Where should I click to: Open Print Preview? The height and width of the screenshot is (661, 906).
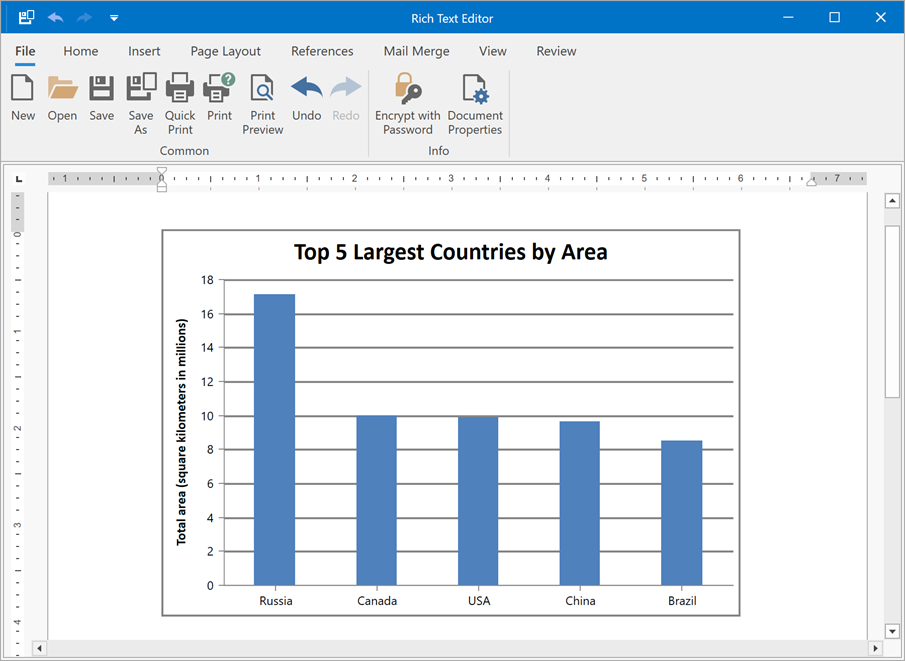tap(262, 97)
